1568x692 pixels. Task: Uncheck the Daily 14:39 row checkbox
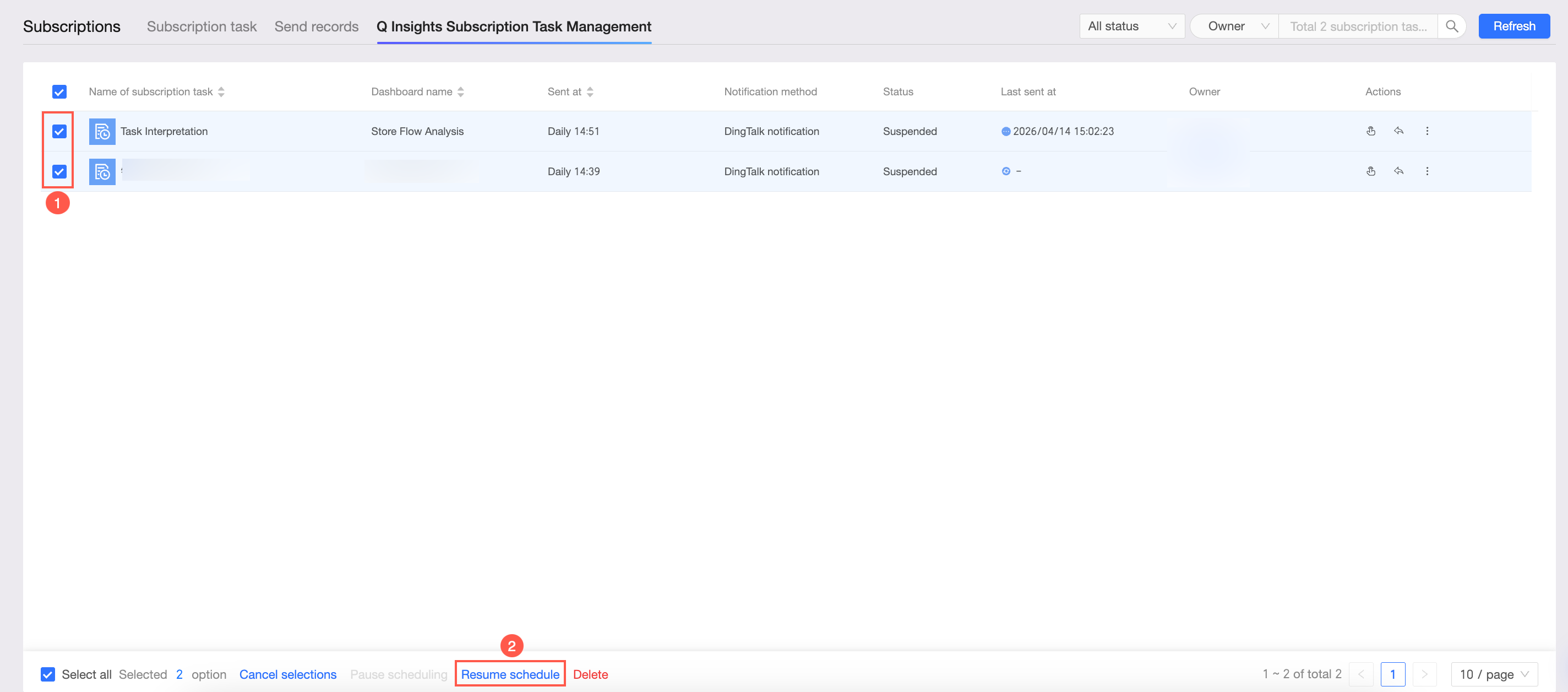click(x=59, y=172)
